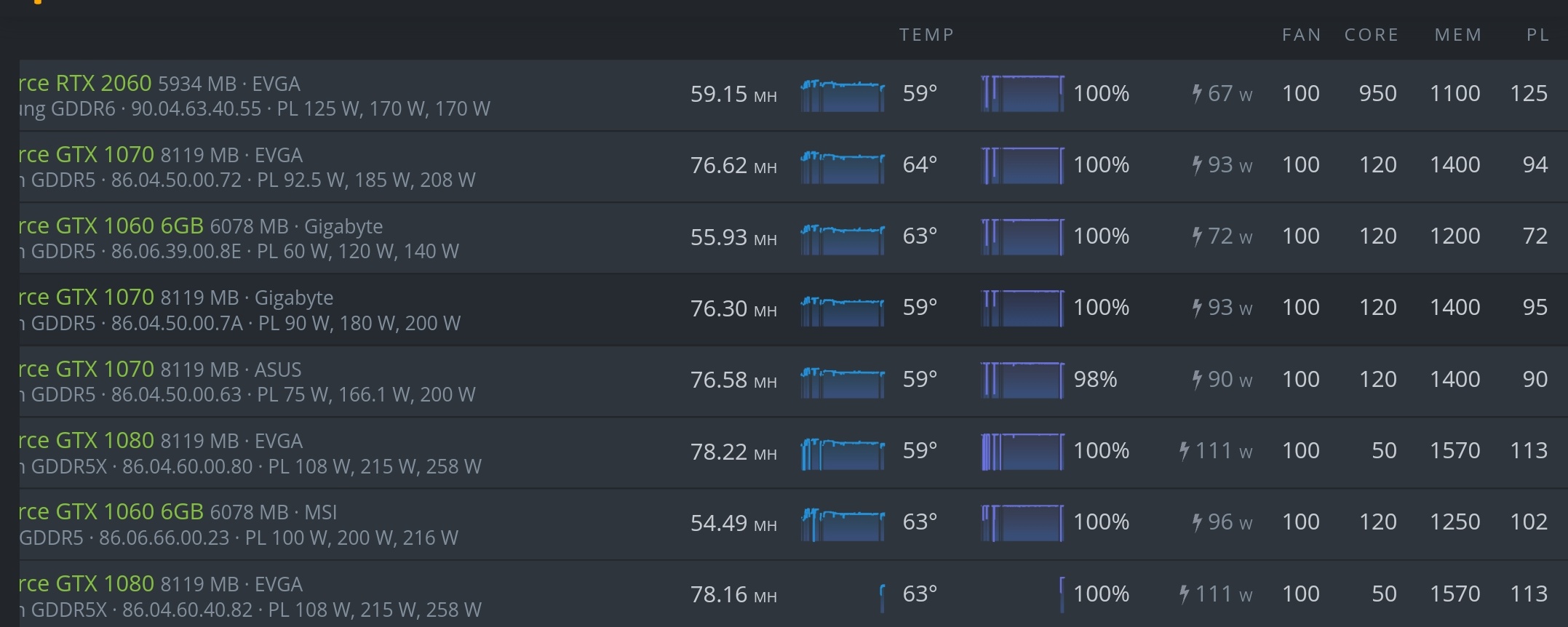Select the GTX 1070 ASUS card name
The height and width of the screenshot is (627, 1568).
click(86, 370)
